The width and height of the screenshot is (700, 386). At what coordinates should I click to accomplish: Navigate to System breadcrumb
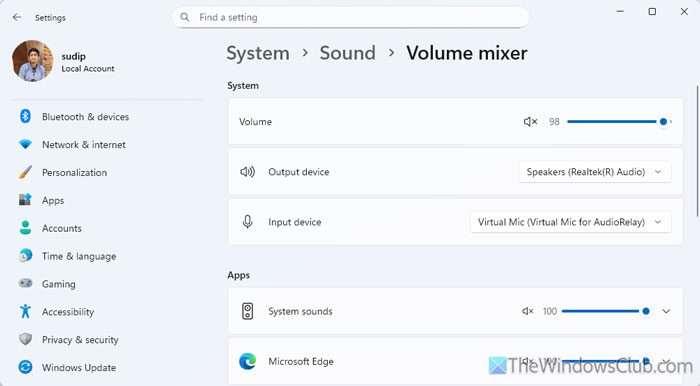[x=258, y=53]
